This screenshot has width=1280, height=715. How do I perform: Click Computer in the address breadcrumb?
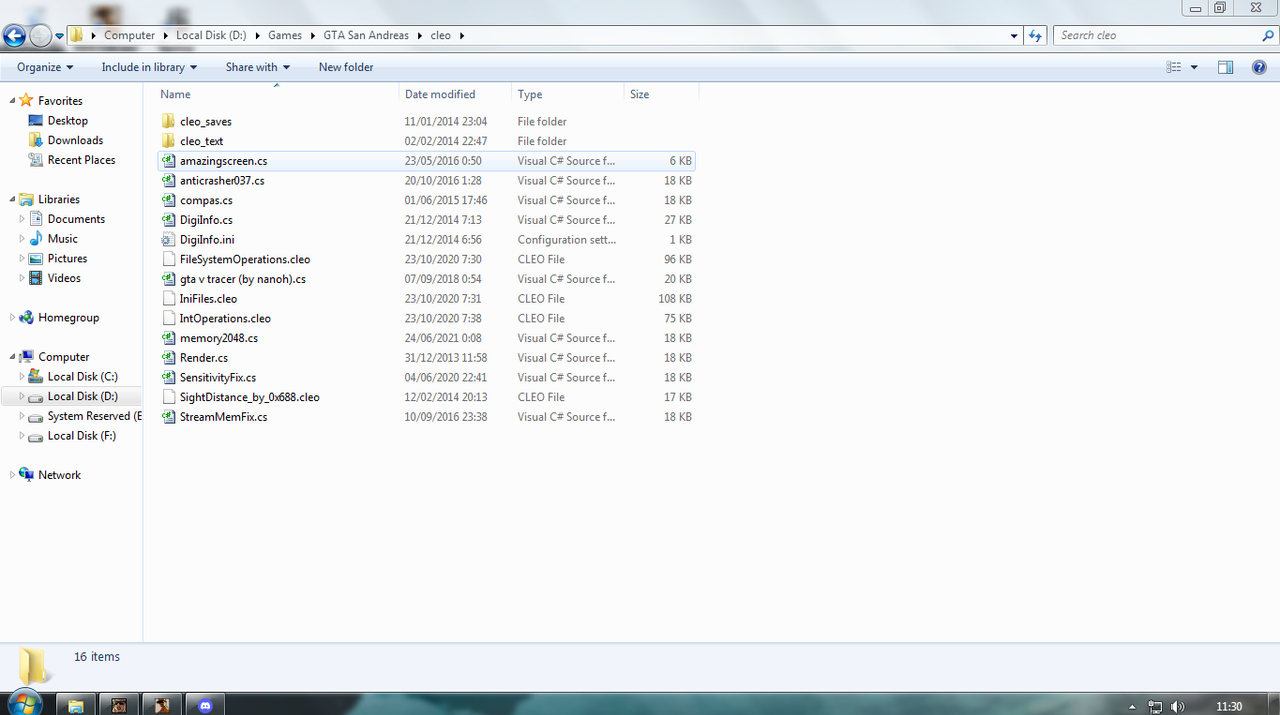pos(130,35)
